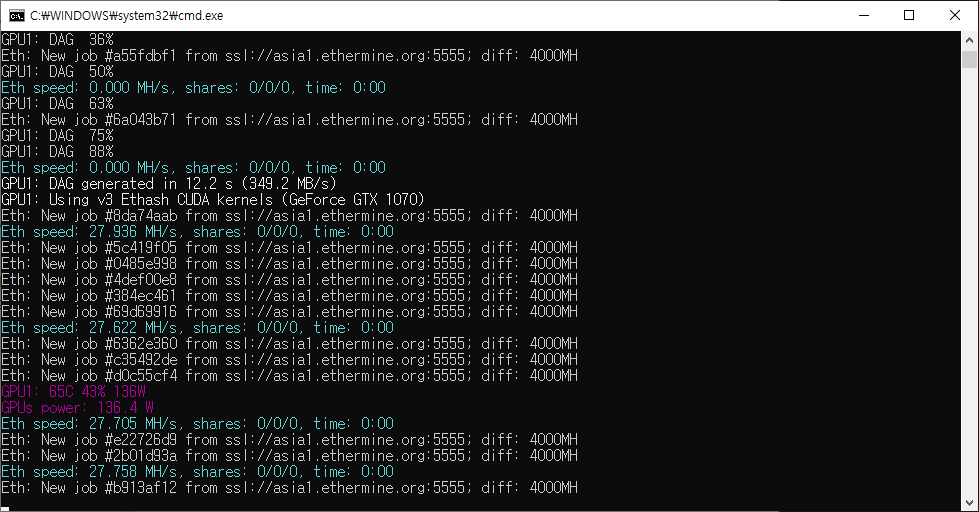Click the 'GPUs power: 136.4 W' line
This screenshot has width=979, height=512.
[x=77, y=408]
